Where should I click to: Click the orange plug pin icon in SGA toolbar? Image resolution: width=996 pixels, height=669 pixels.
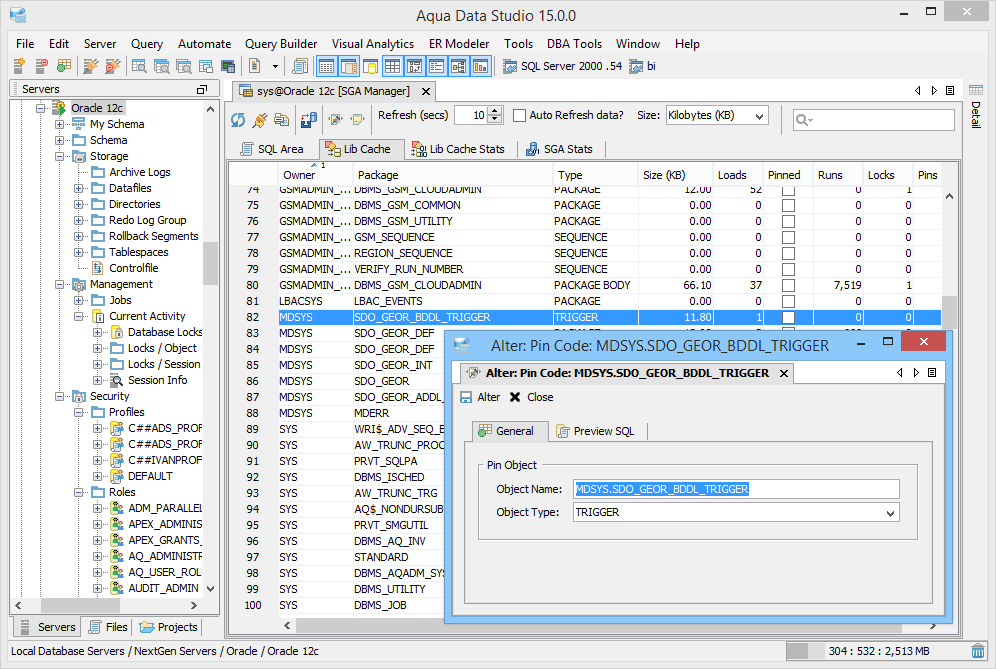tap(260, 119)
